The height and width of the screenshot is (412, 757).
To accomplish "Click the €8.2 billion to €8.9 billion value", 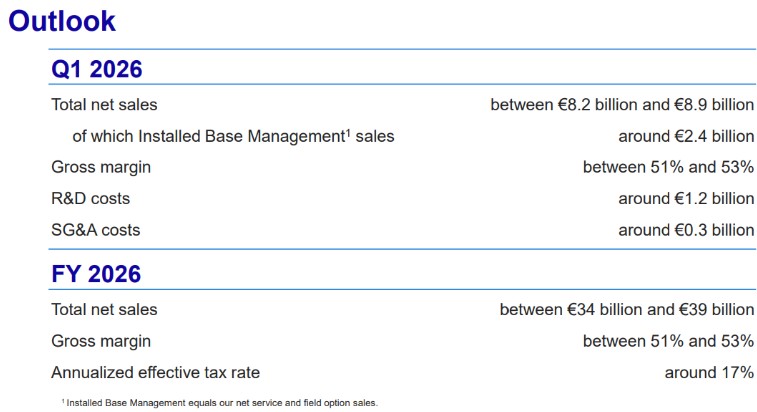I will click(621, 104).
